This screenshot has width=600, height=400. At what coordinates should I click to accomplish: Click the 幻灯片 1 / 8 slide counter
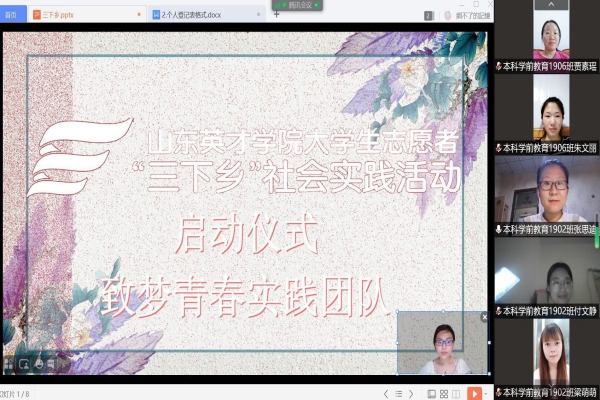15,394
